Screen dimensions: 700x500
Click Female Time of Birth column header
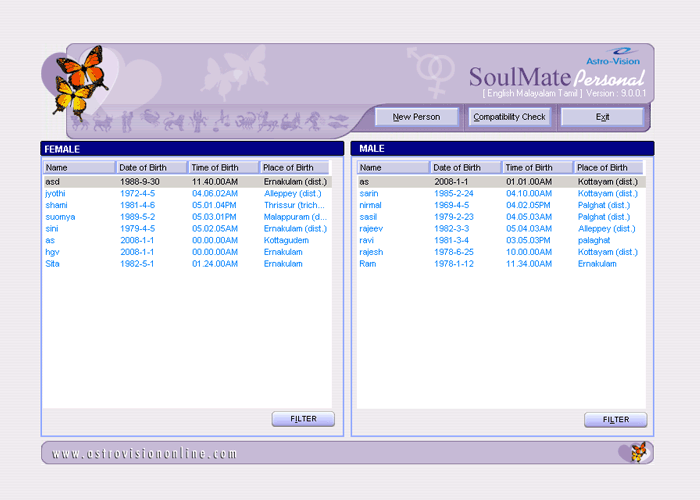pyautogui.click(x=223, y=167)
